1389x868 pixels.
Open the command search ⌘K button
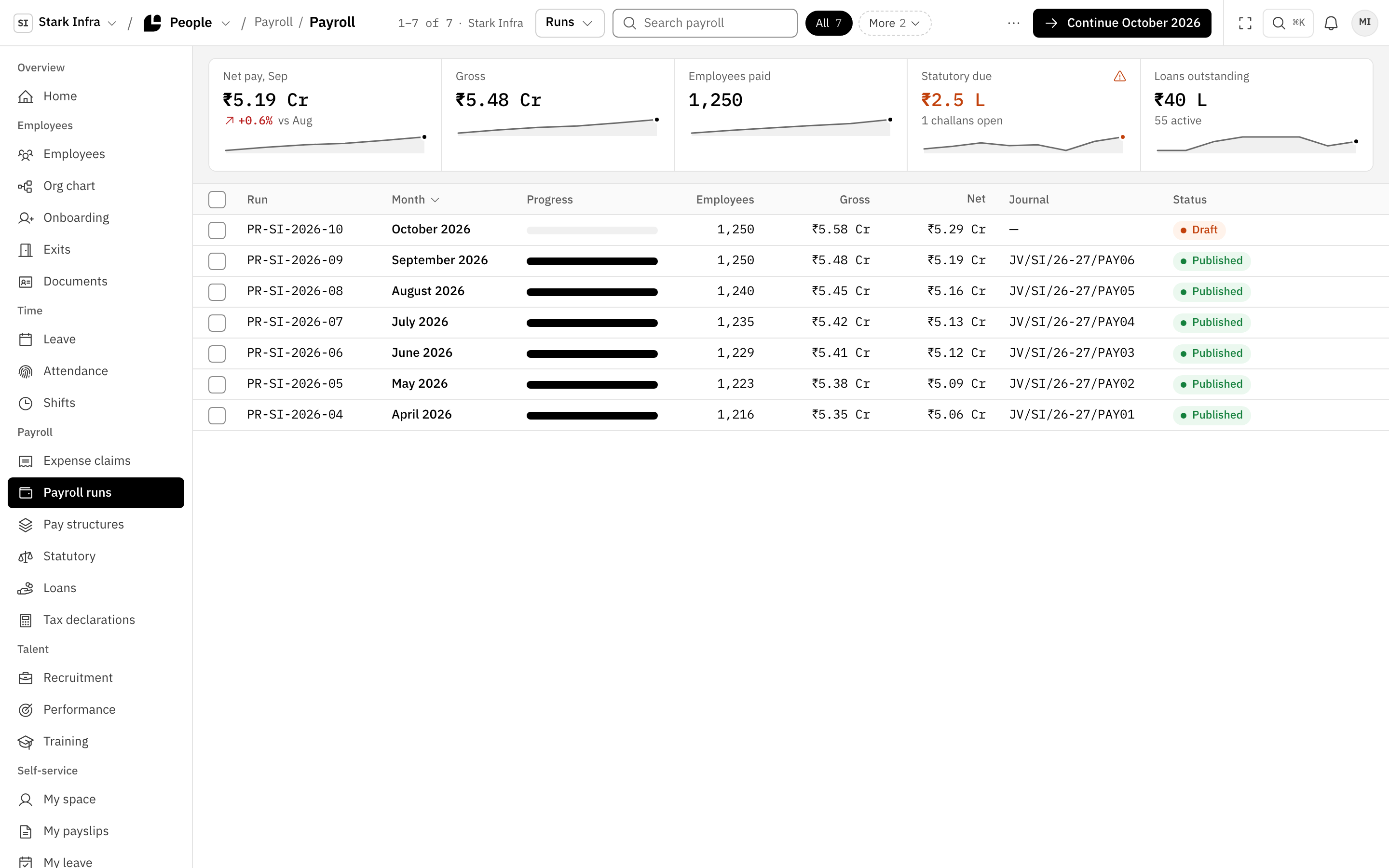(x=1287, y=23)
